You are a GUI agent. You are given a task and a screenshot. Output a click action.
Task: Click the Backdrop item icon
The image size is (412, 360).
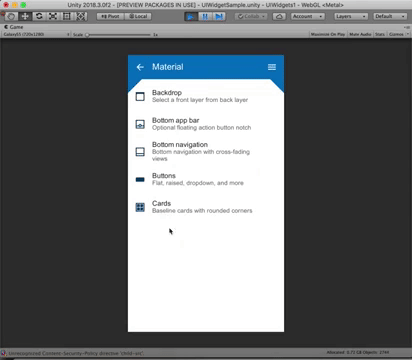click(x=140, y=97)
